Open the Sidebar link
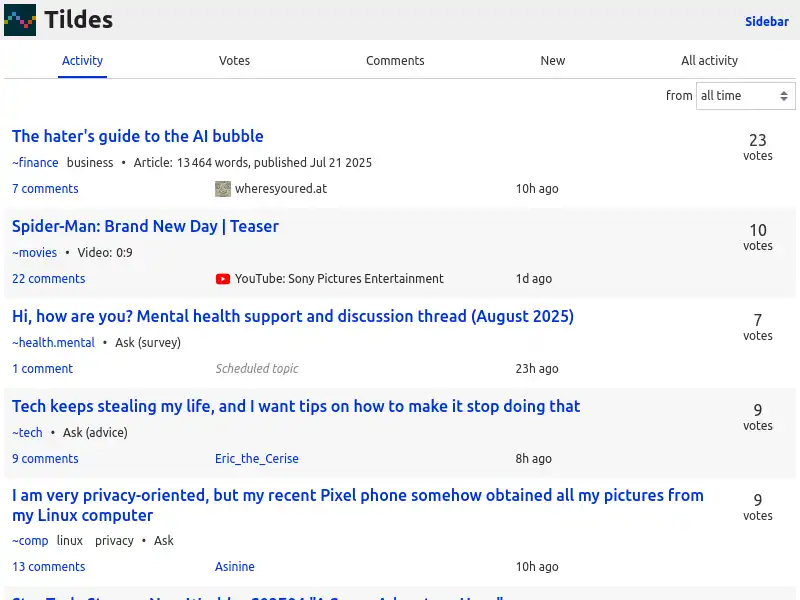The image size is (800, 600). 766,21
